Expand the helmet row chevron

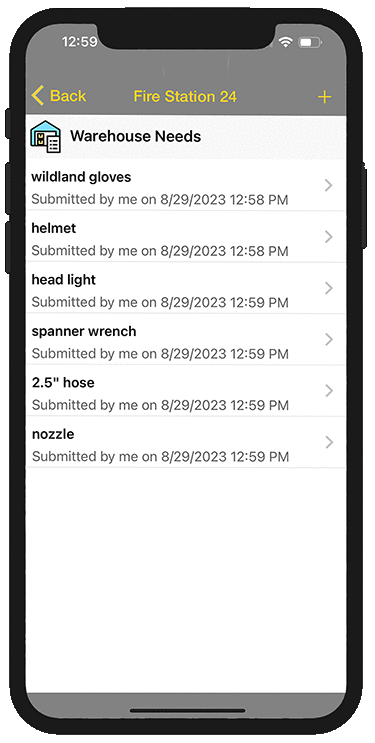click(329, 237)
